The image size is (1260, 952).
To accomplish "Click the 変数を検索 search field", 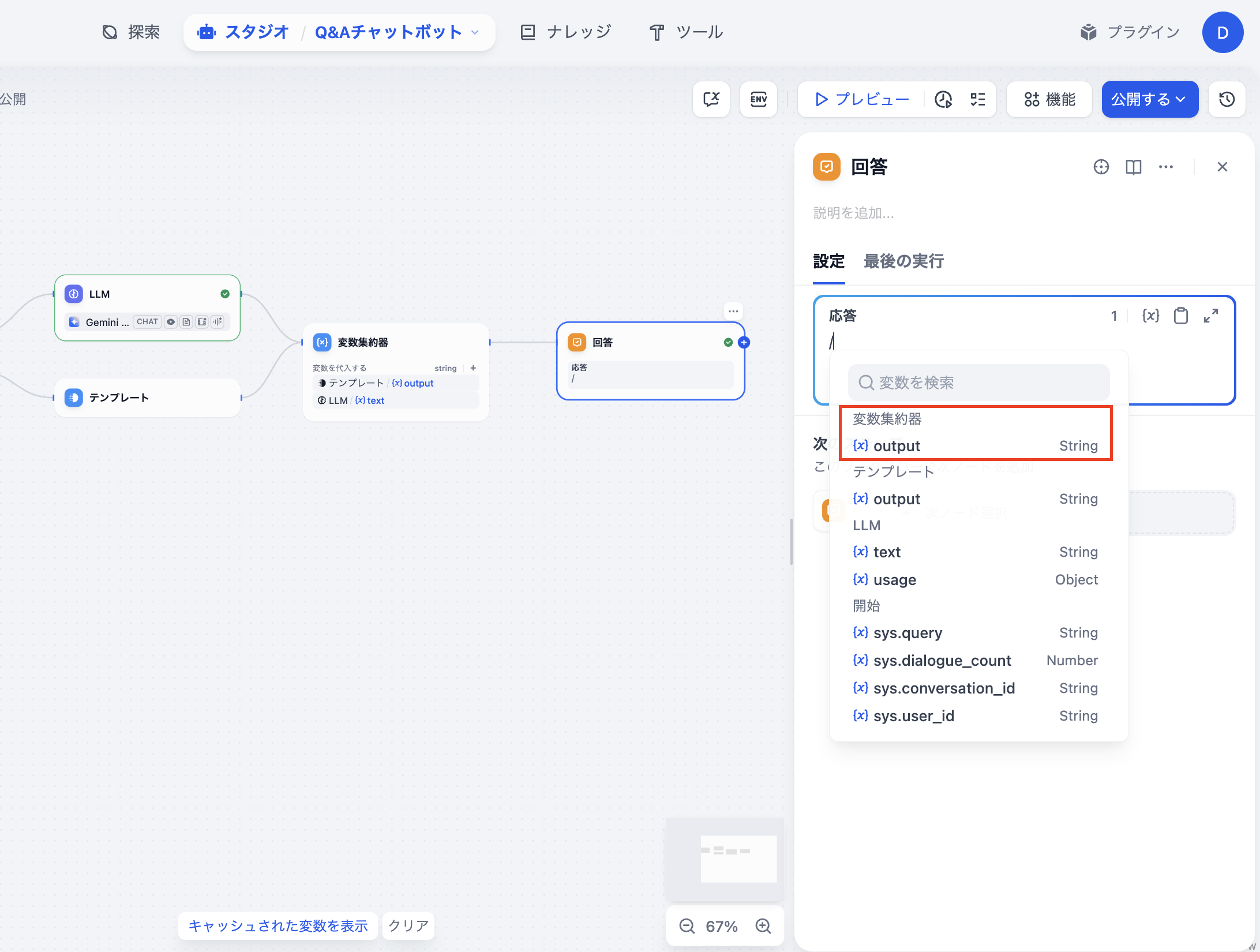I will coord(978,383).
